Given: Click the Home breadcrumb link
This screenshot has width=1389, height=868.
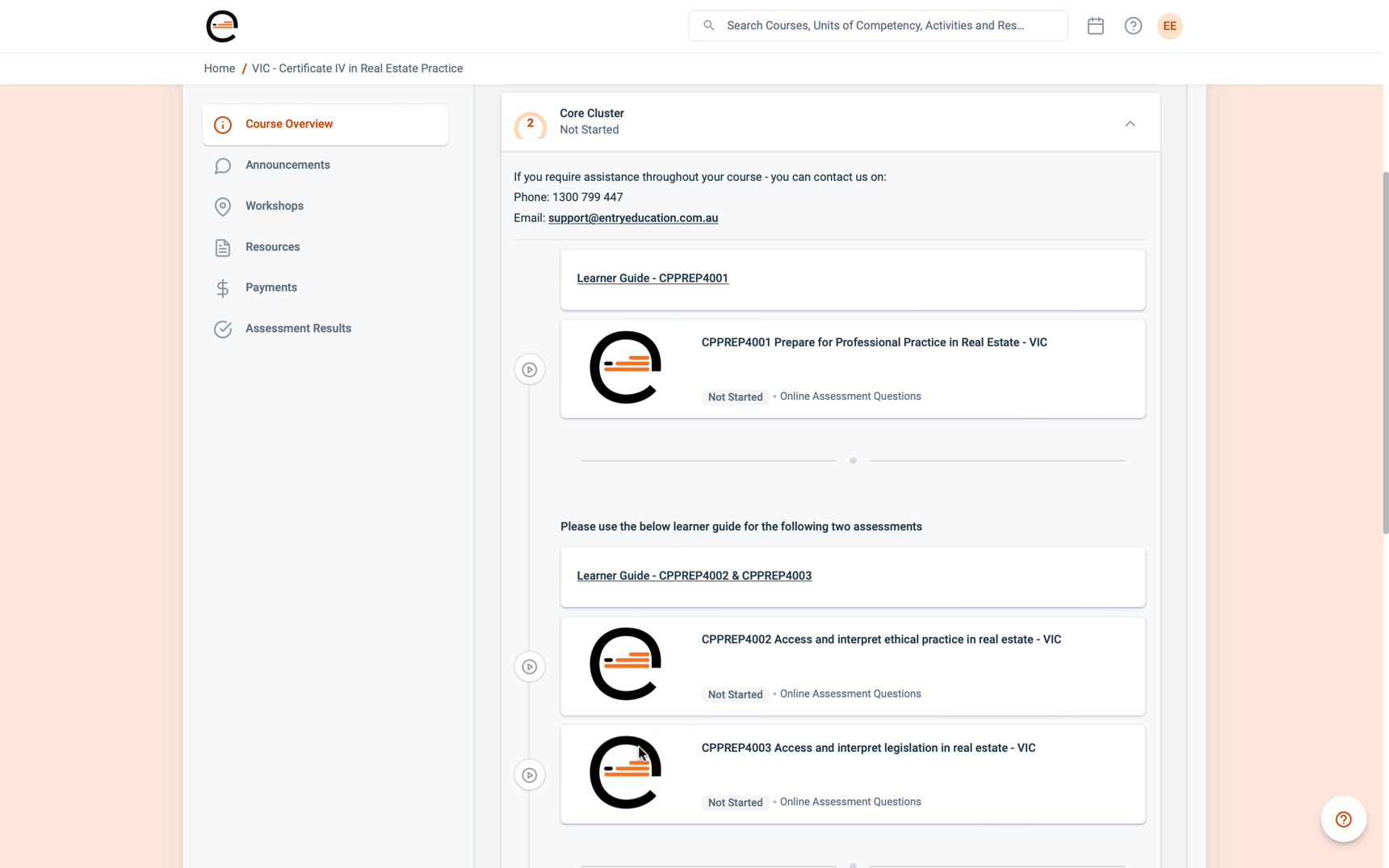Looking at the screenshot, I should [x=219, y=69].
